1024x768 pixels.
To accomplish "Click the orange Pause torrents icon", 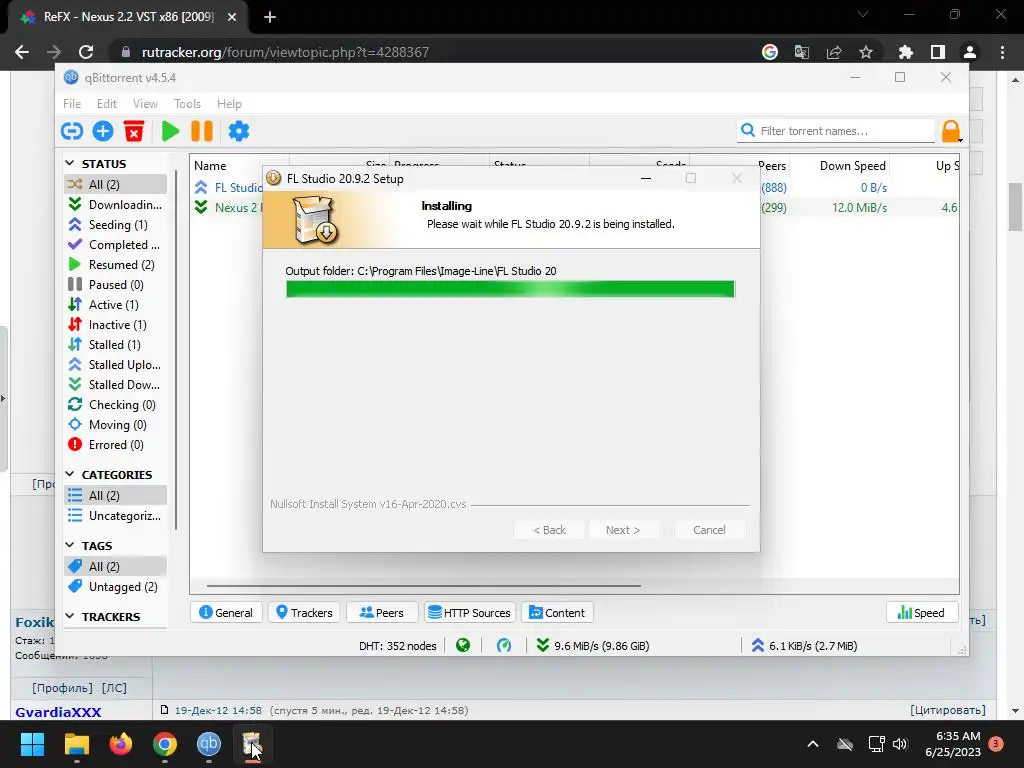I will click(202, 131).
